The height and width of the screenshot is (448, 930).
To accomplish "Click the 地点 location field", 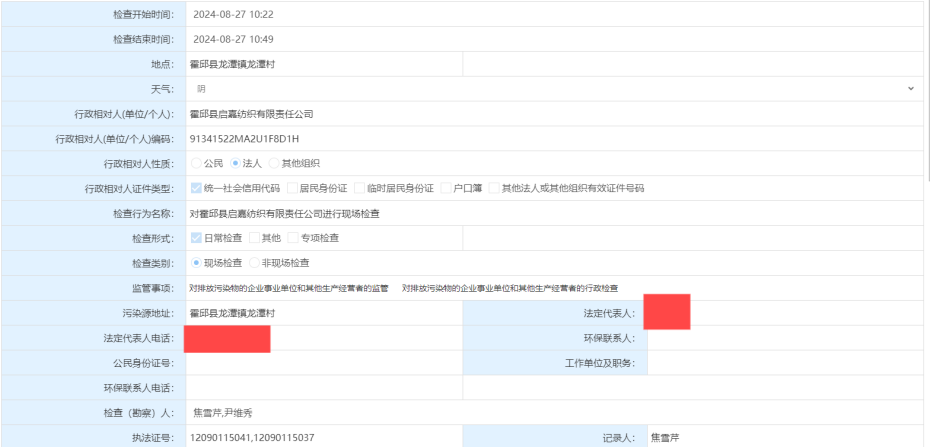I will pos(324,64).
